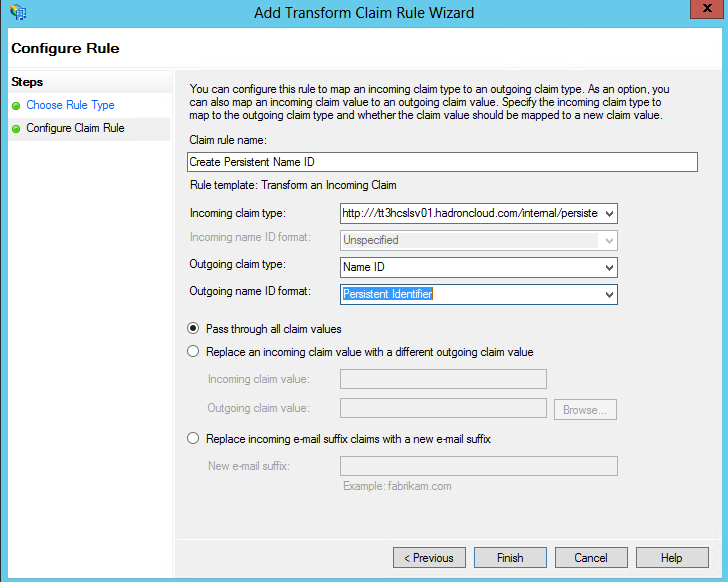Click green bullet beside Choose Rule Type

16,106
